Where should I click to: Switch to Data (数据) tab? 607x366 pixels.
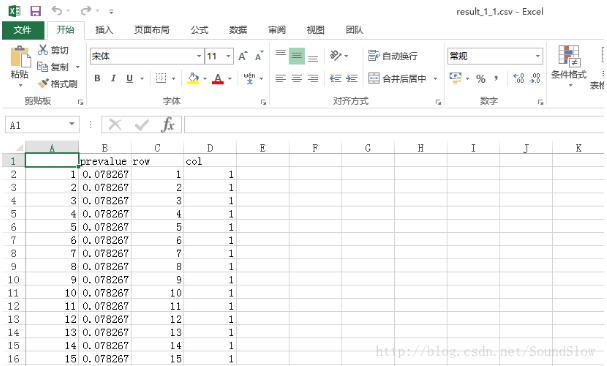[238, 30]
